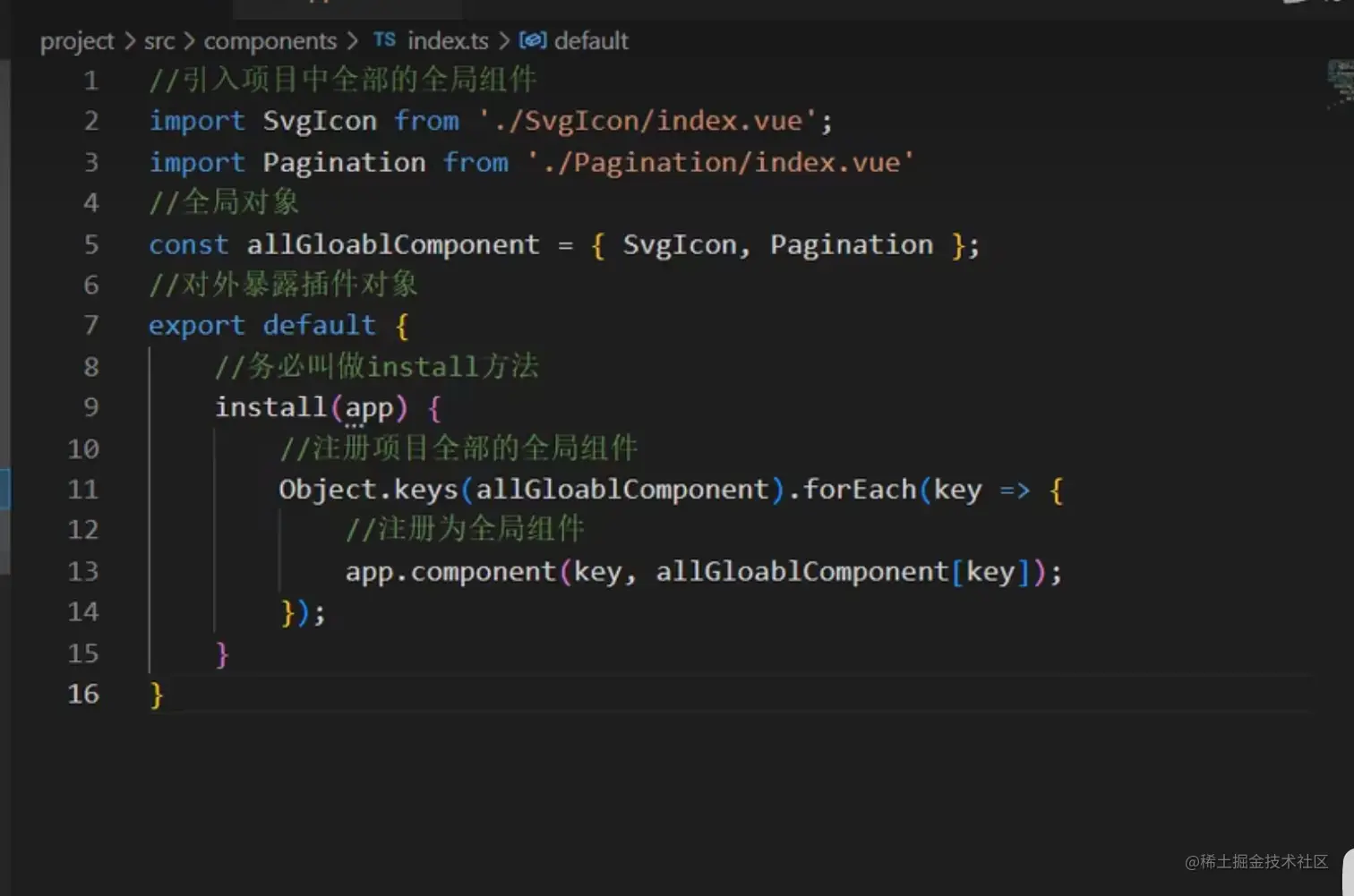Click the closing brace on line 16
Viewport: 1354px width, 896px height.
click(x=157, y=695)
